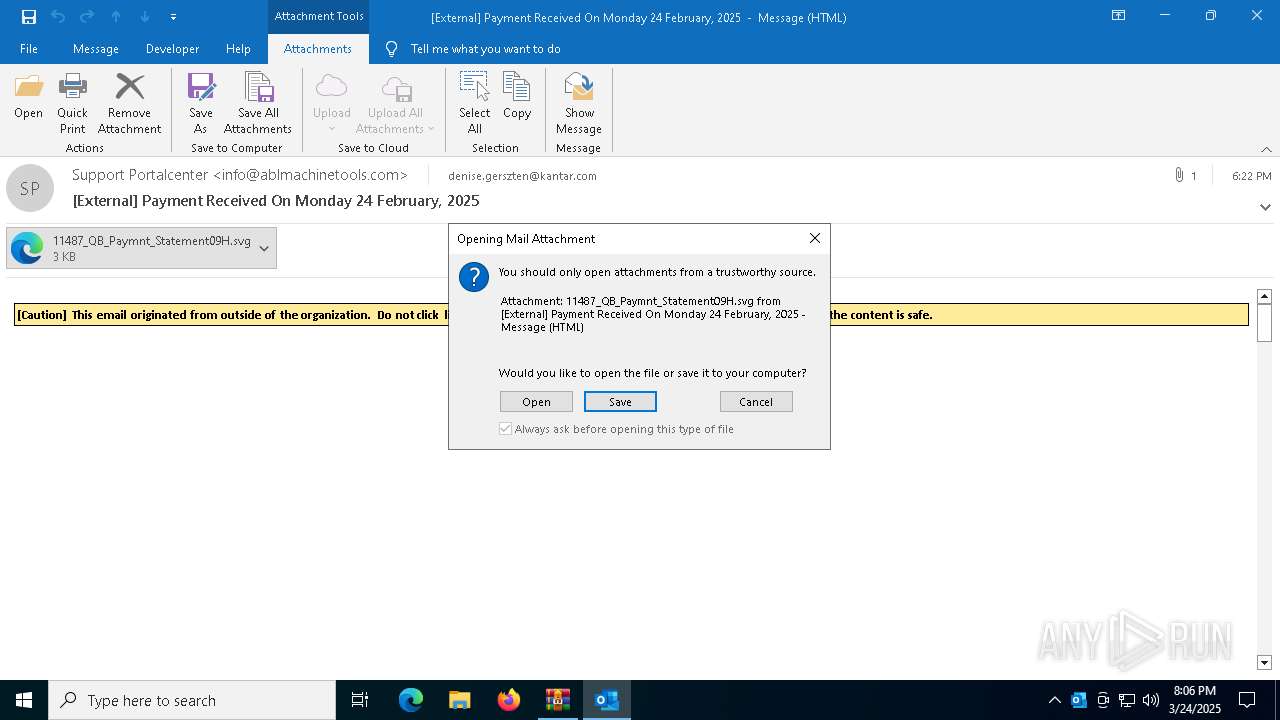
Task: Click the Outlook taskbar icon
Action: click(607, 700)
